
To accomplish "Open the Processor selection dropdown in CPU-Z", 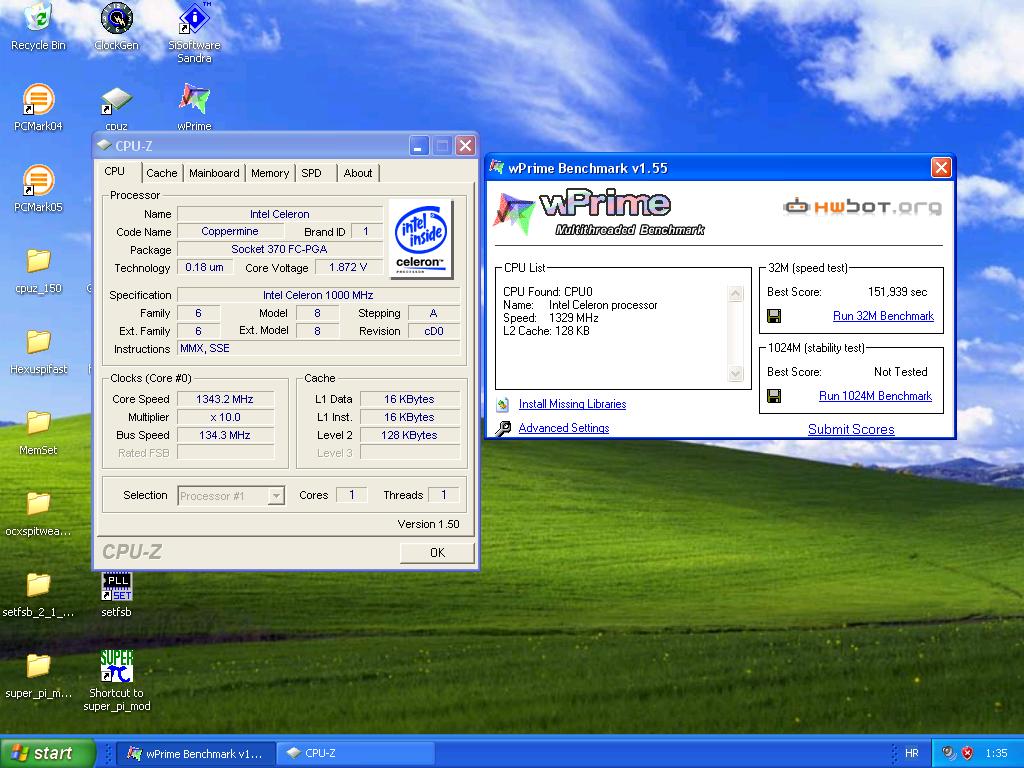I will click(231, 496).
